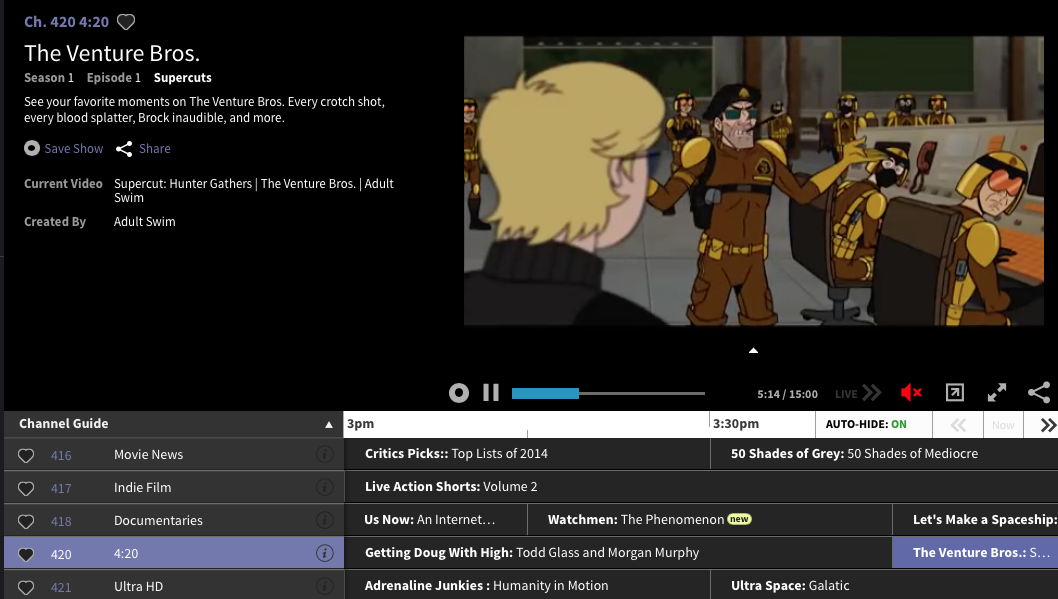Share video from player controls

coord(1039,393)
